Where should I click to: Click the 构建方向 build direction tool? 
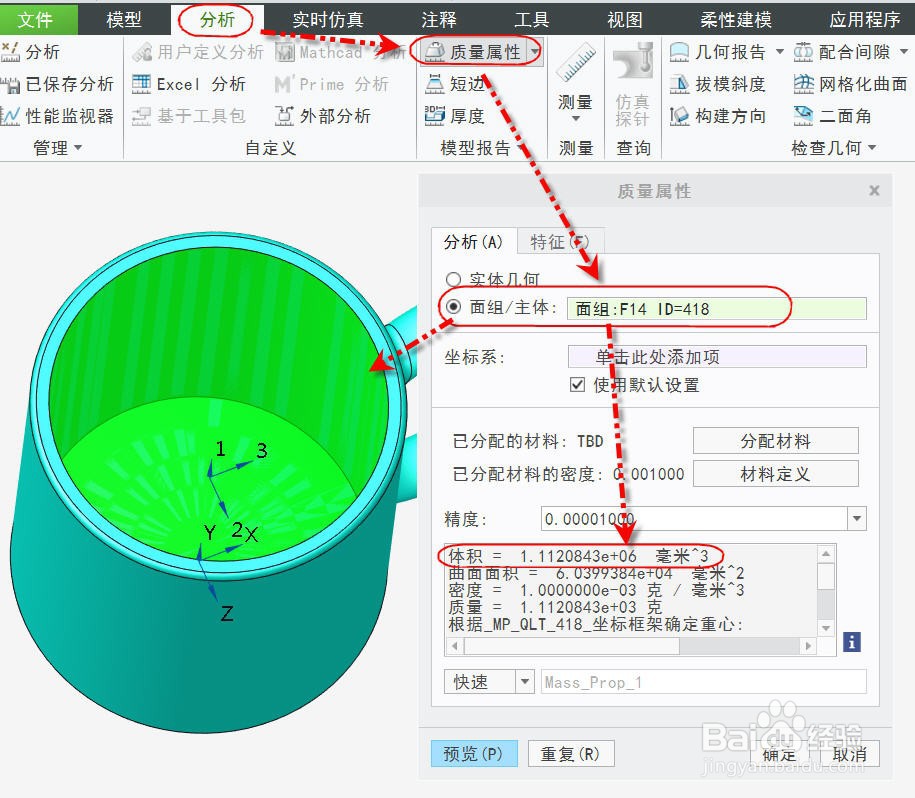tap(717, 116)
